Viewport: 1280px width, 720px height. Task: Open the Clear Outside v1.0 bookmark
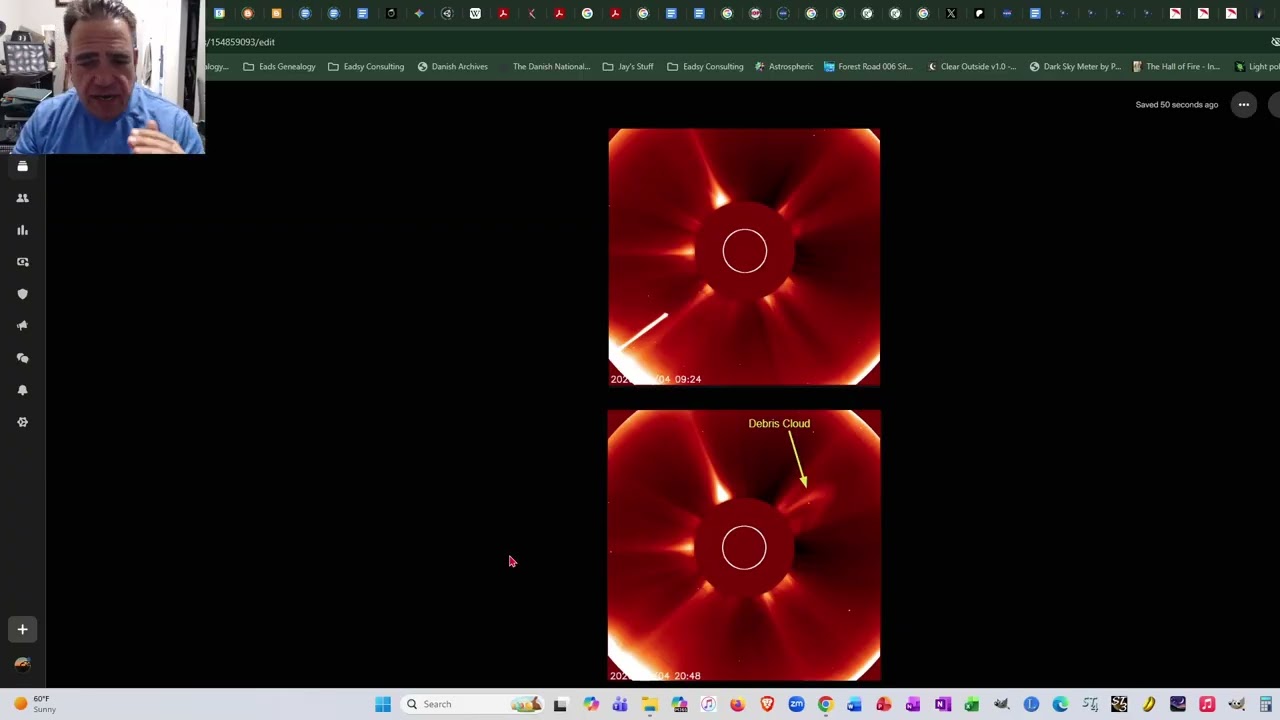click(972, 67)
